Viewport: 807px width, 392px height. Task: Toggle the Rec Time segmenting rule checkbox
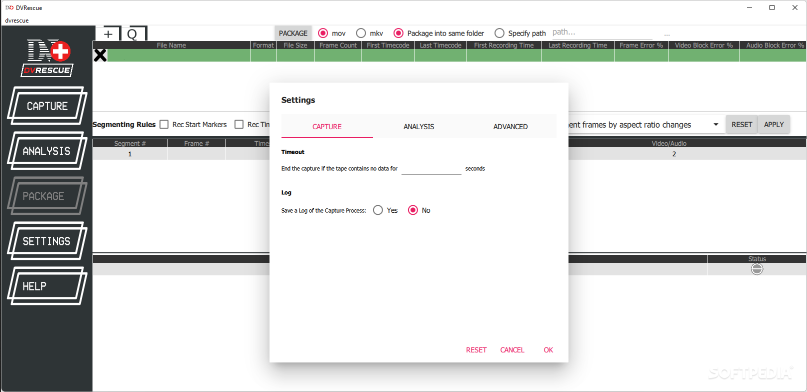[239, 124]
